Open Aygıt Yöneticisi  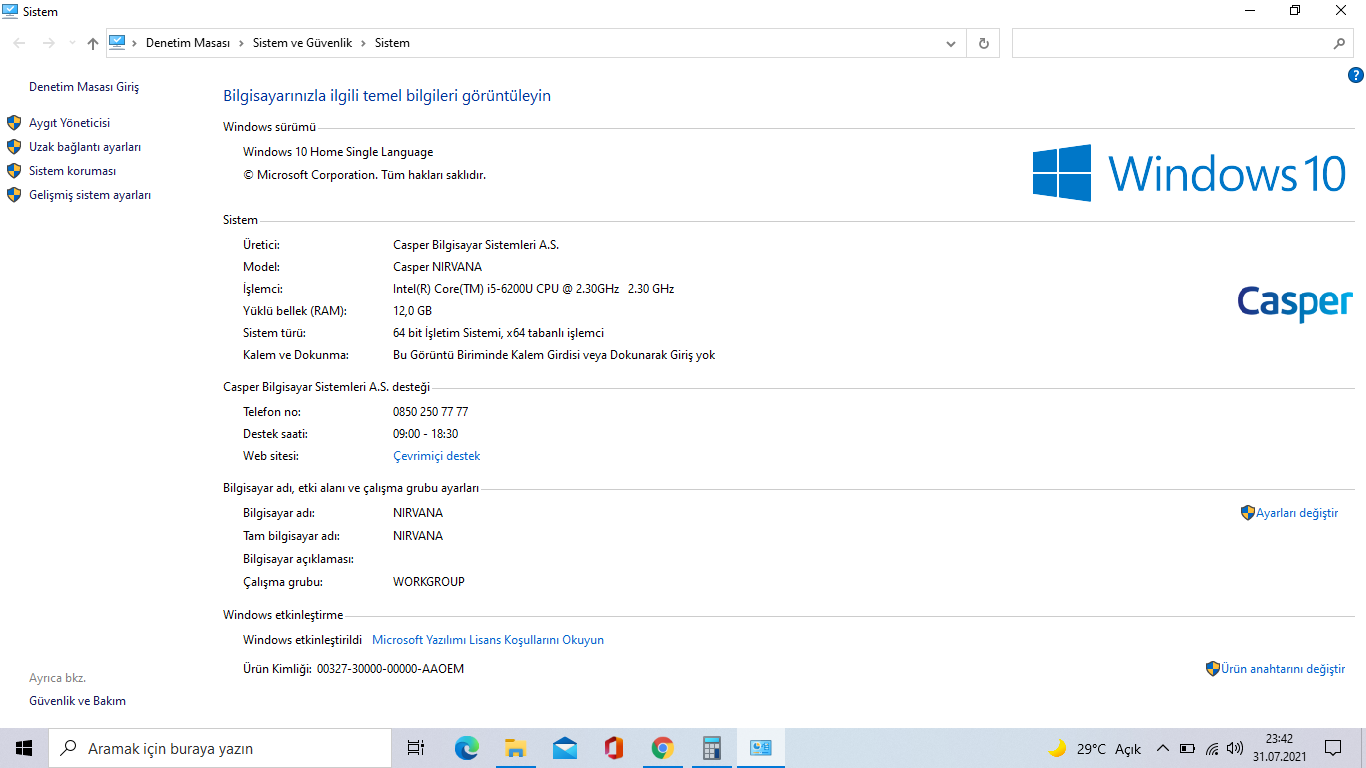[x=70, y=123]
